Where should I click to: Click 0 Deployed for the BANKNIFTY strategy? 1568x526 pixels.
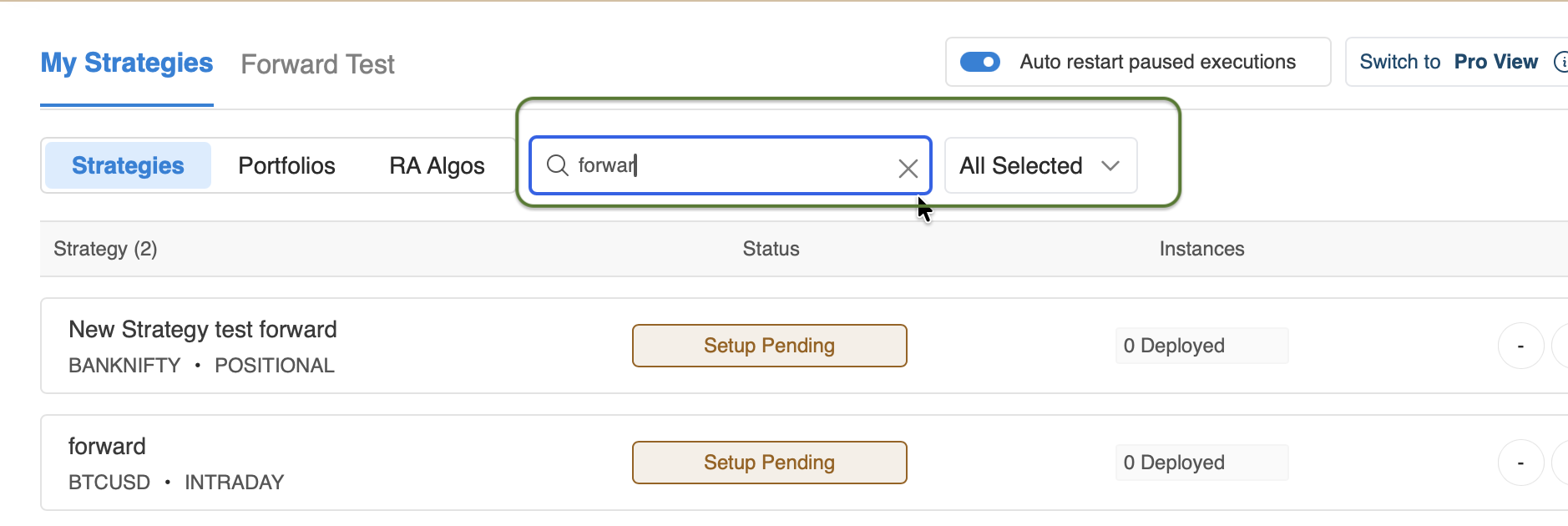pyautogui.click(x=1201, y=346)
